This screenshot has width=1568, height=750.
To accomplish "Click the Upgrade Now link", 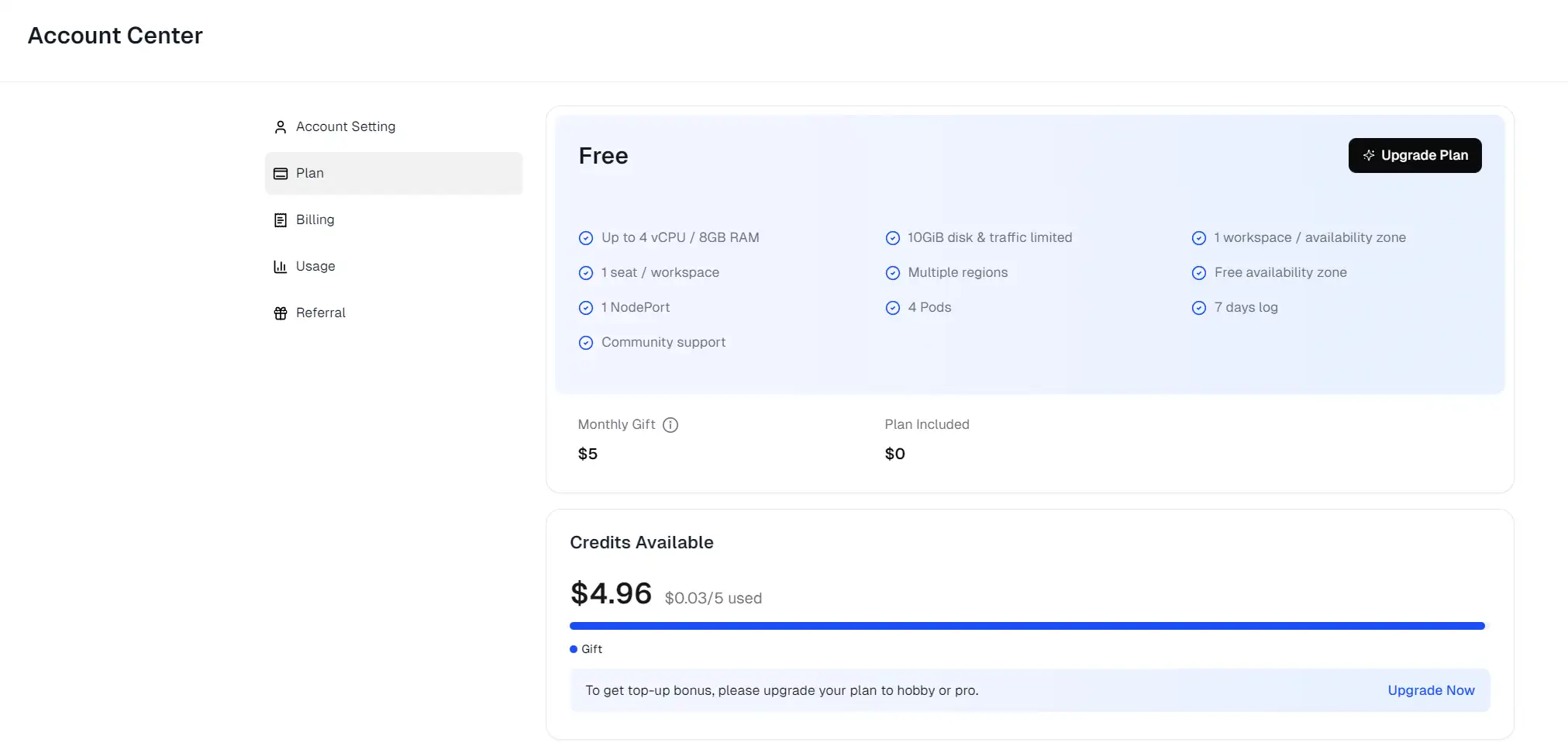I will coord(1431,690).
